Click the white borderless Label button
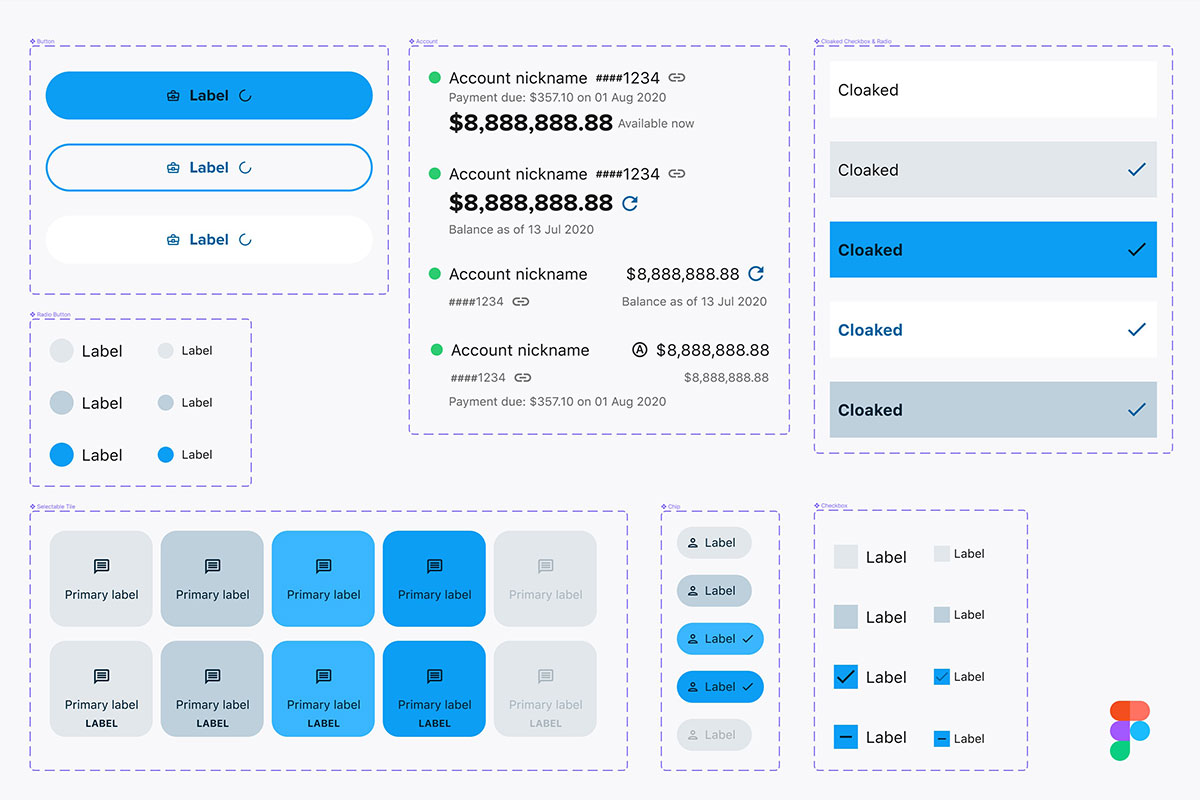This screenshot has height=800, width=1200. click(x=209, y=240)
